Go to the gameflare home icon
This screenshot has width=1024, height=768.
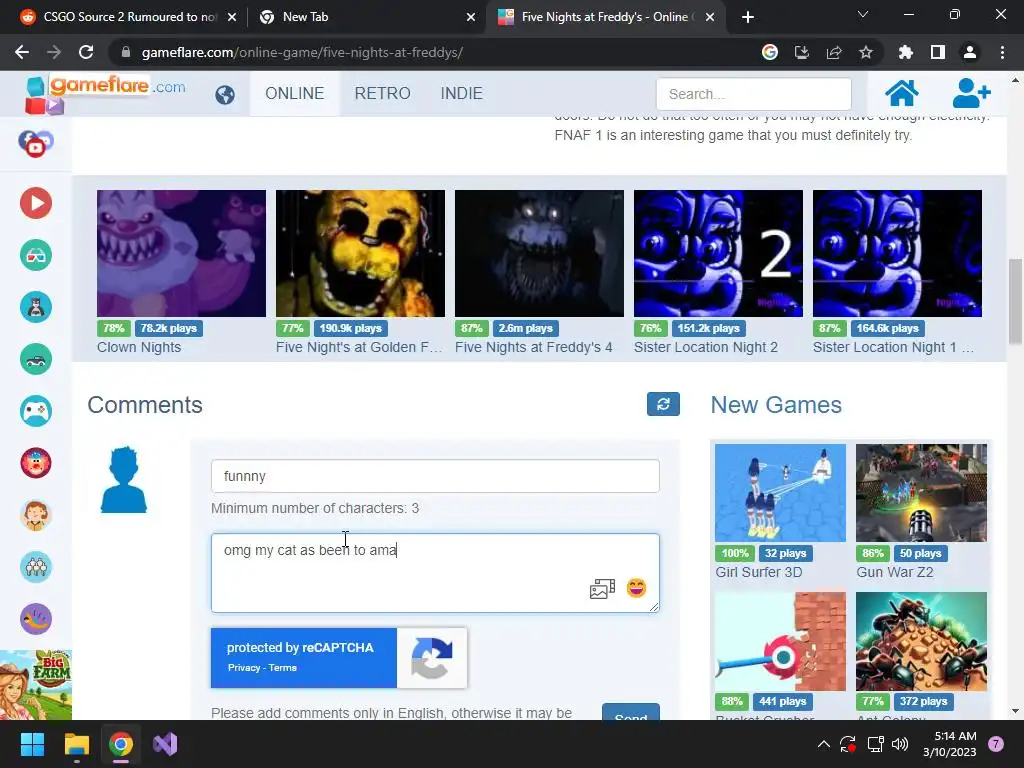coord(901,93)
